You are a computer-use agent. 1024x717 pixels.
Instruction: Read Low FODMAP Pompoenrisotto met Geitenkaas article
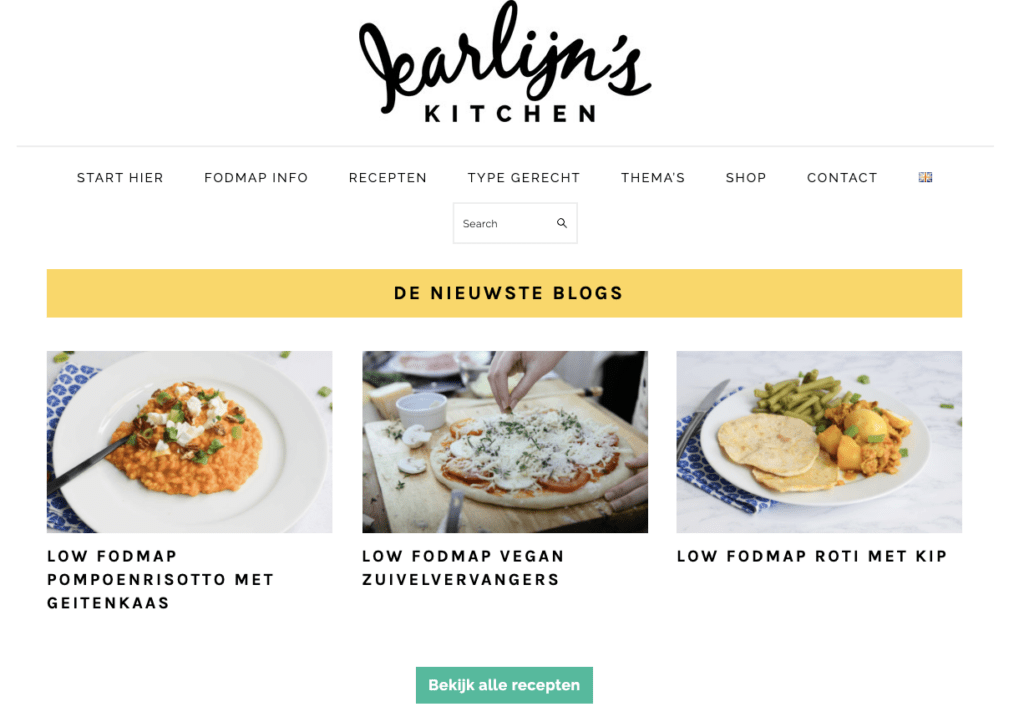161,579
